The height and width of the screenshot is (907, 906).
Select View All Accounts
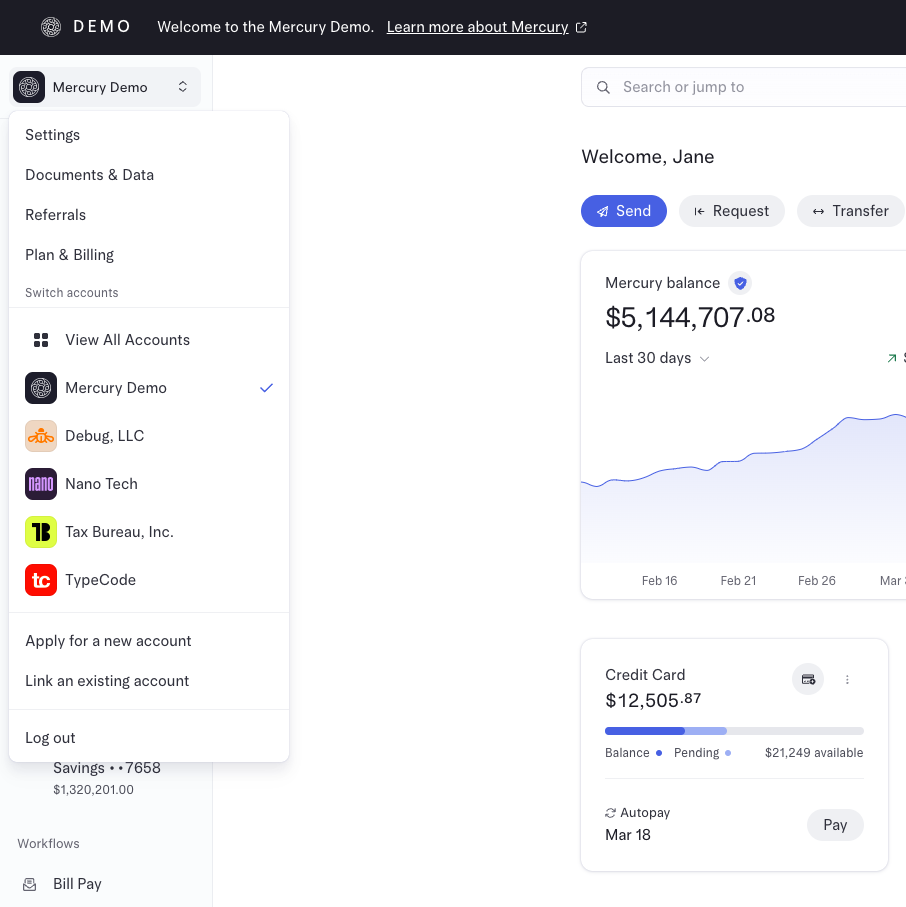[149, 340]
